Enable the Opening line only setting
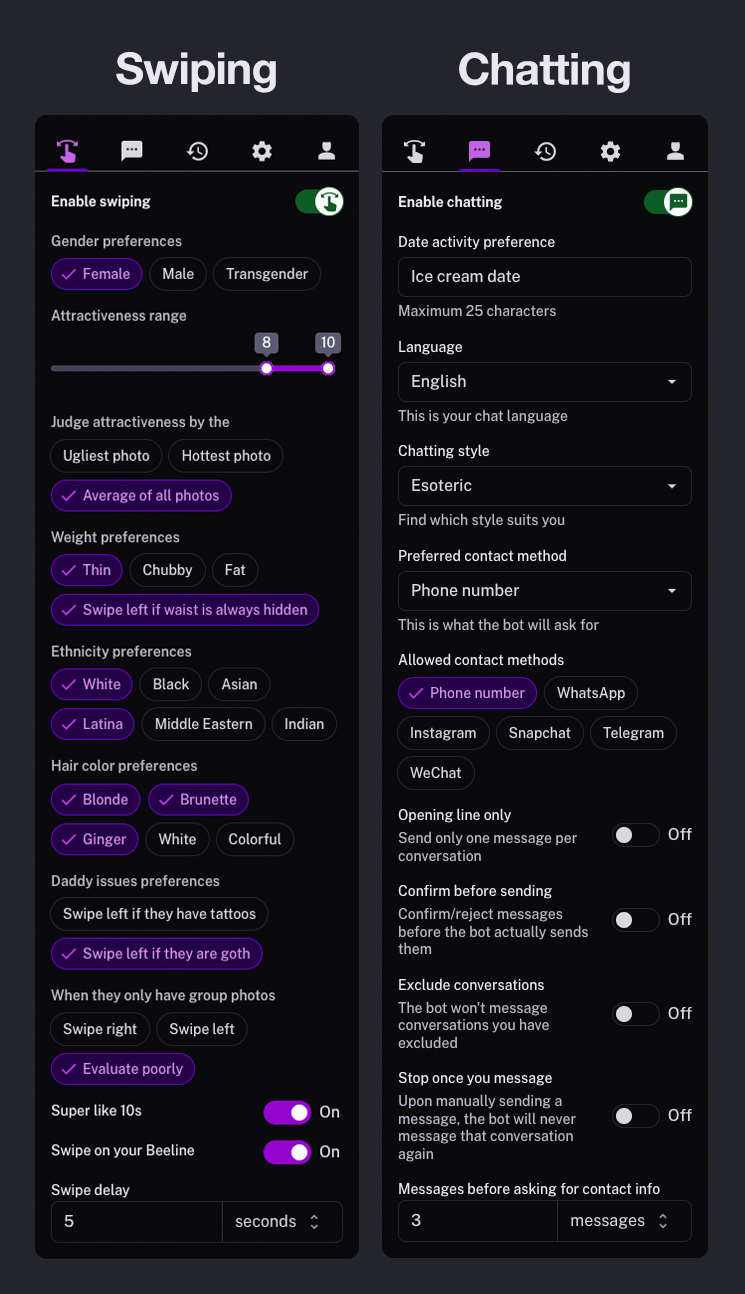 coord(635,834)
